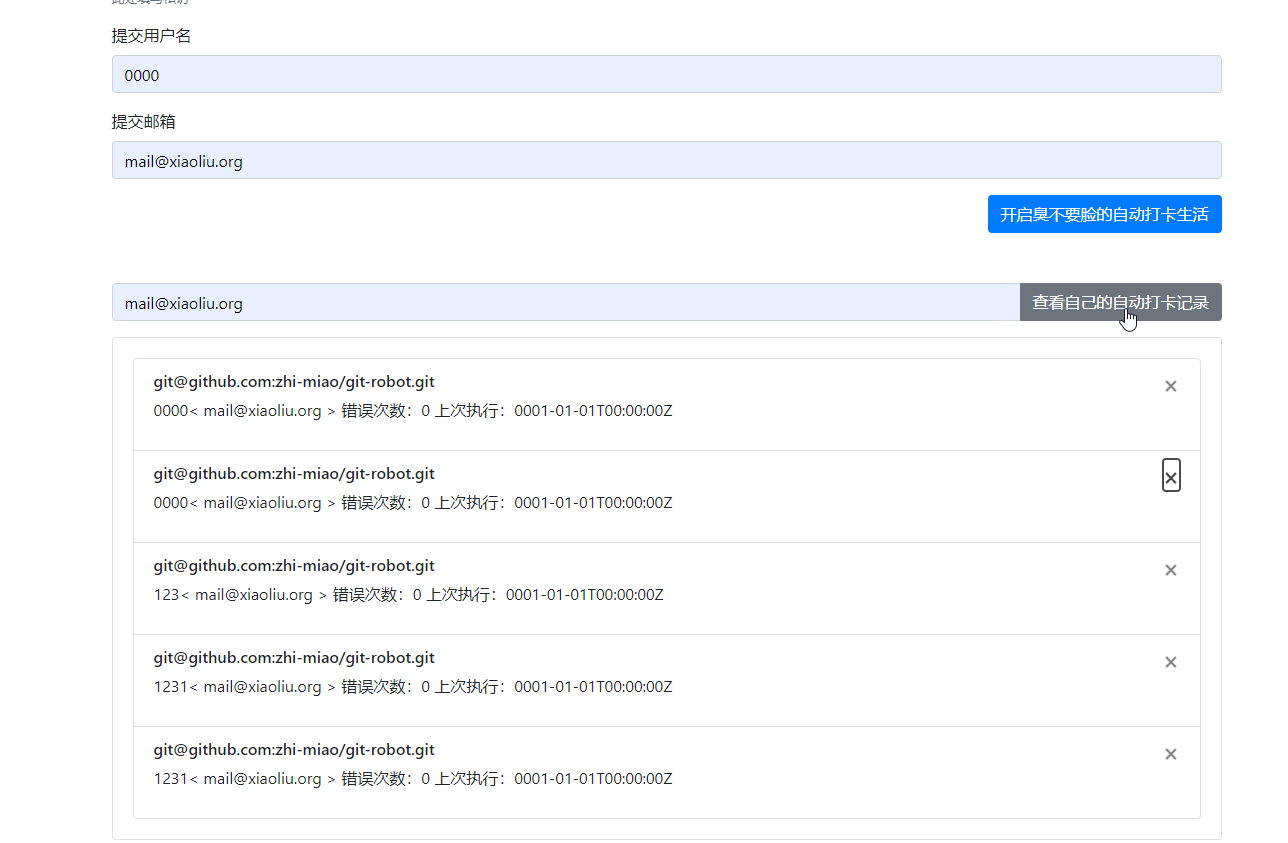Focus the 提交邮箱 input field
This screenshot has height=843, width=1288.
tap(666, 160)
